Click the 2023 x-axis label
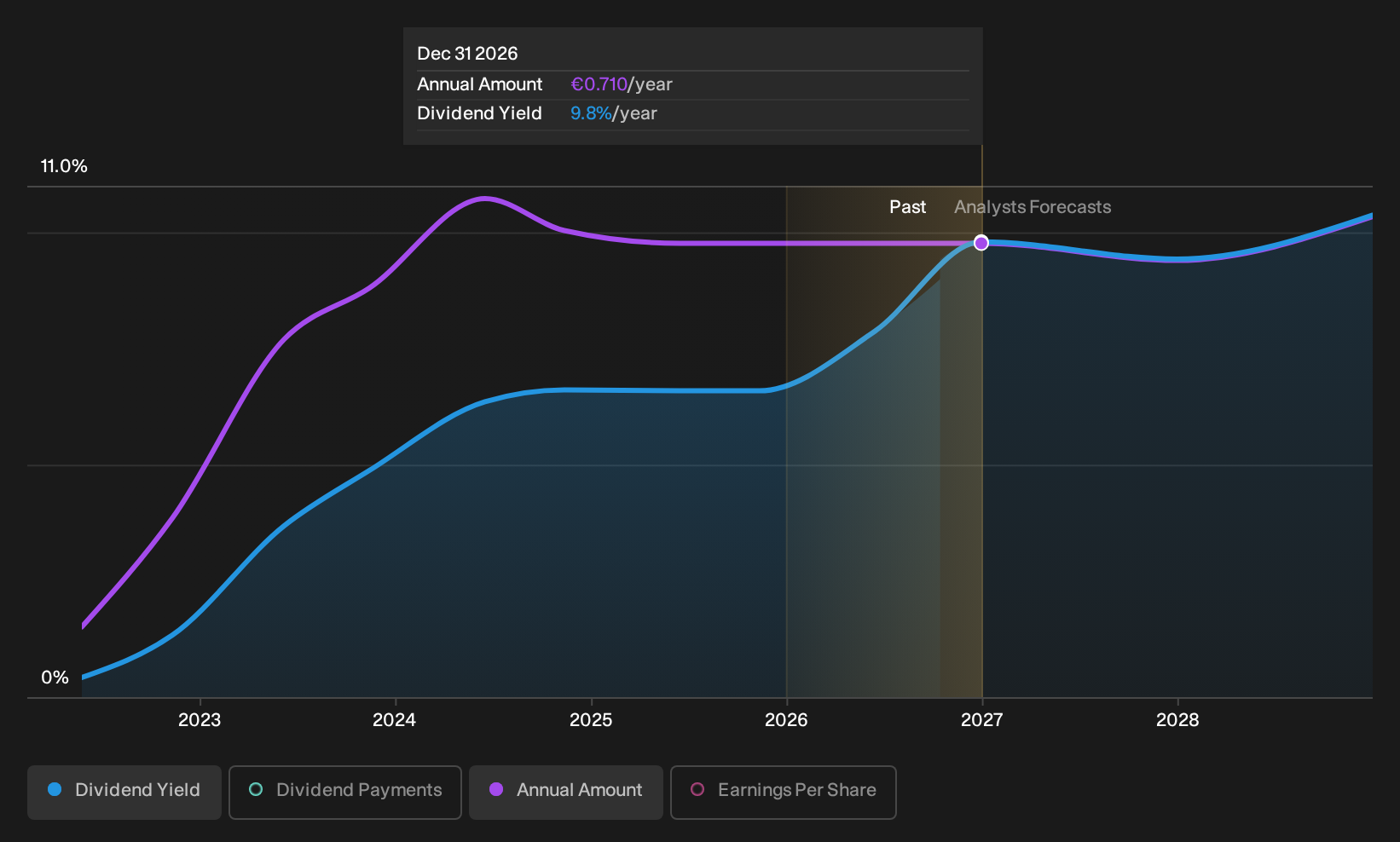Screen dimensions: 1400x842 (200, 720)
